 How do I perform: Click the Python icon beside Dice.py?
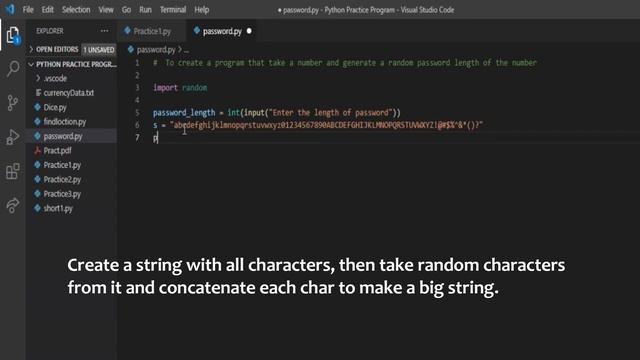coord(38,107)
